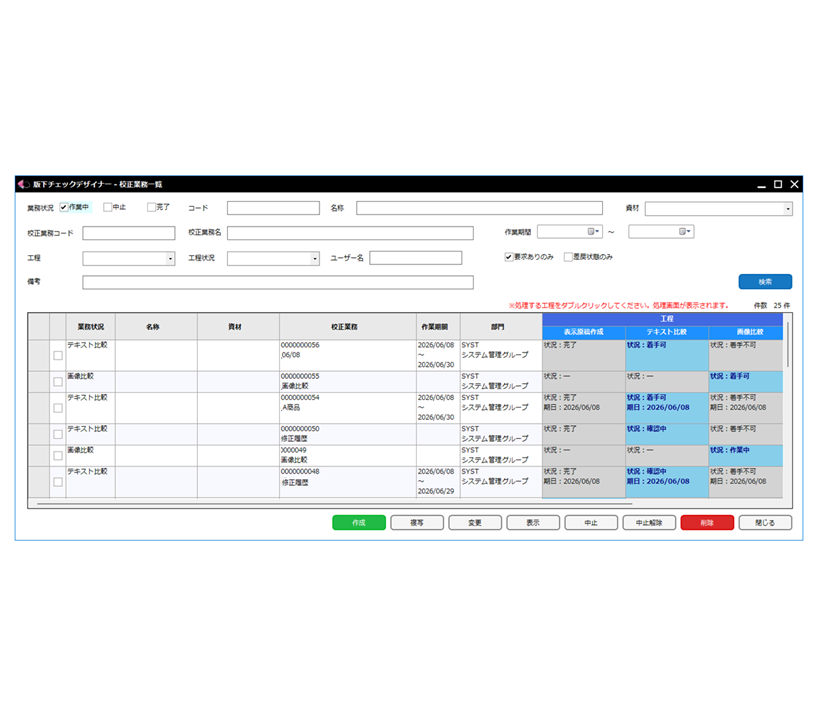This screenshot has width=828, height=710.
Task: Expand the 工程状況 dropdown list
Action: 315,258
